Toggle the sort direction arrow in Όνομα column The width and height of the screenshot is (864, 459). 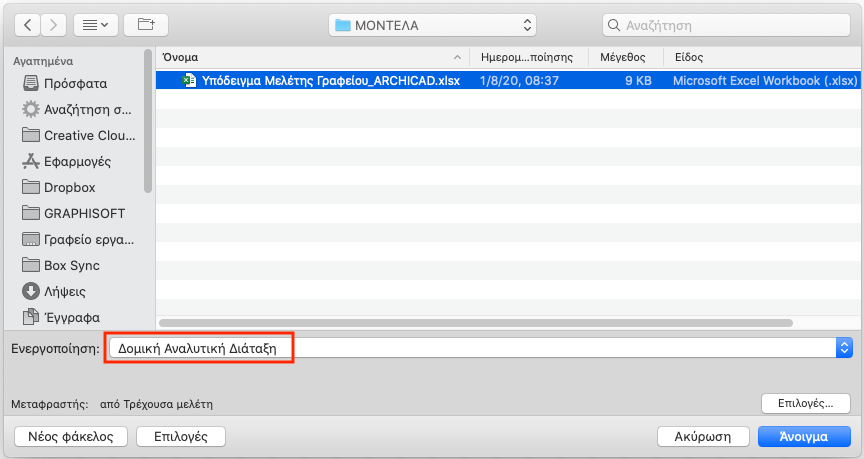pyautogui.click(x=457, y=57)
